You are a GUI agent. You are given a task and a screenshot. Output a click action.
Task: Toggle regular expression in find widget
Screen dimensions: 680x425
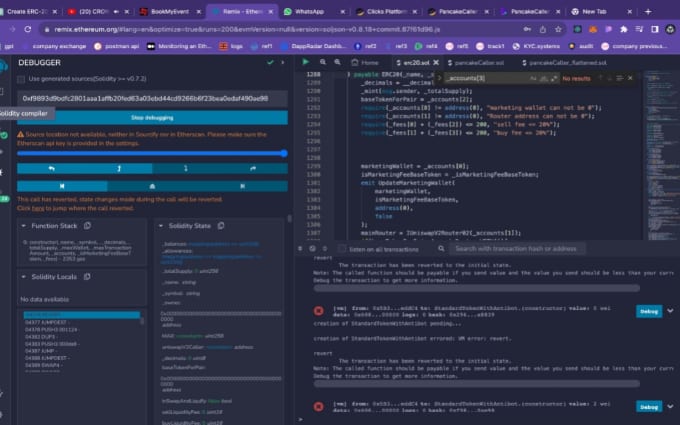(x=554, y=78)
